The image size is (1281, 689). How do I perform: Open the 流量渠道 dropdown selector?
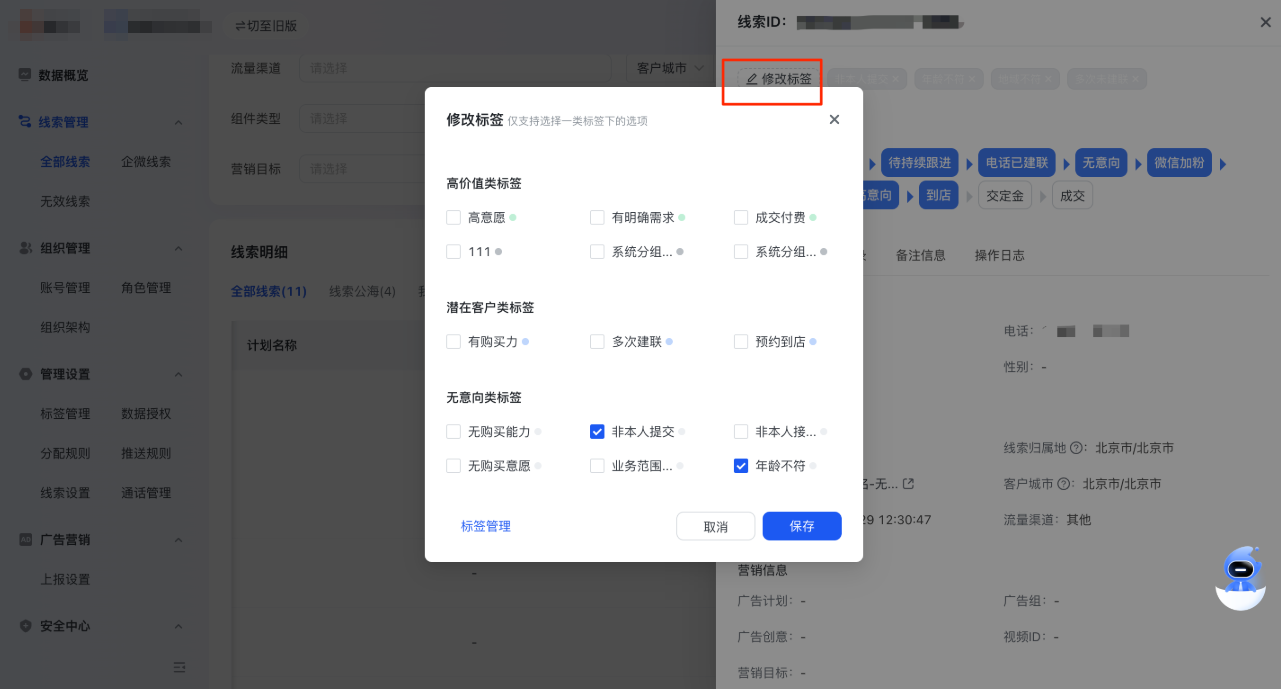455,68
